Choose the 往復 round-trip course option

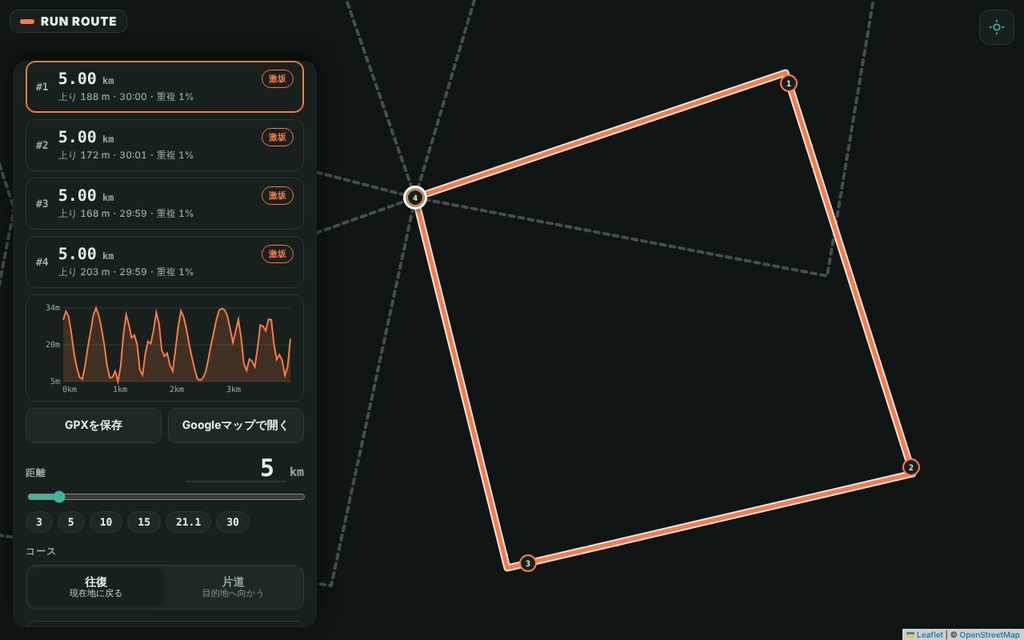point(95,587)
